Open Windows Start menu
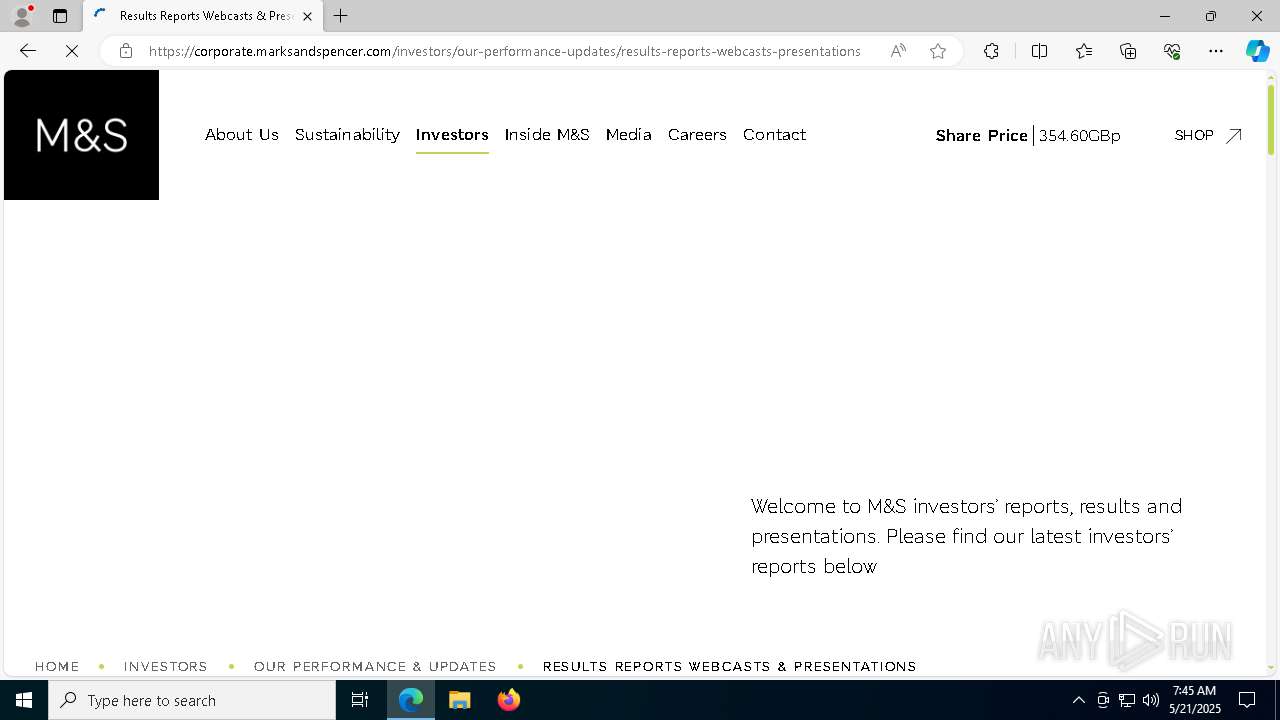This screenshot has height=720, width=1280. click(24, 700)
